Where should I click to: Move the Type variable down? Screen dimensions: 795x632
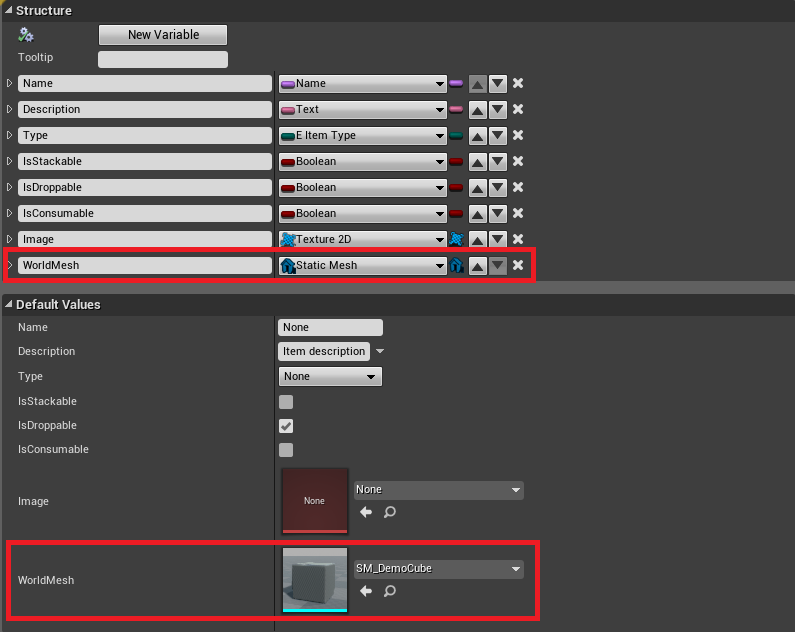tap(498, 136)
